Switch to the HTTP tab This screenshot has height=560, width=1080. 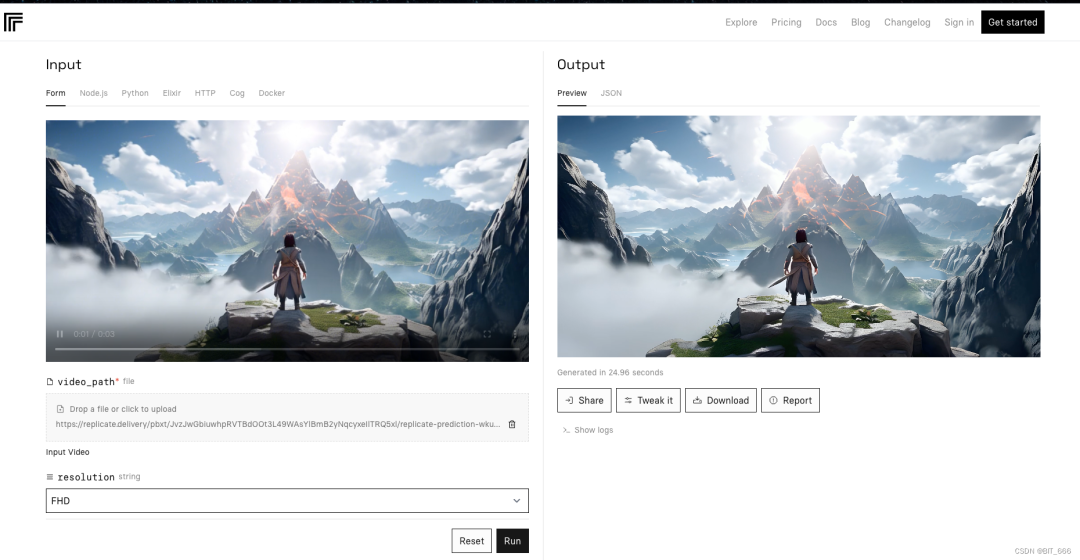(x=205, y=93)
